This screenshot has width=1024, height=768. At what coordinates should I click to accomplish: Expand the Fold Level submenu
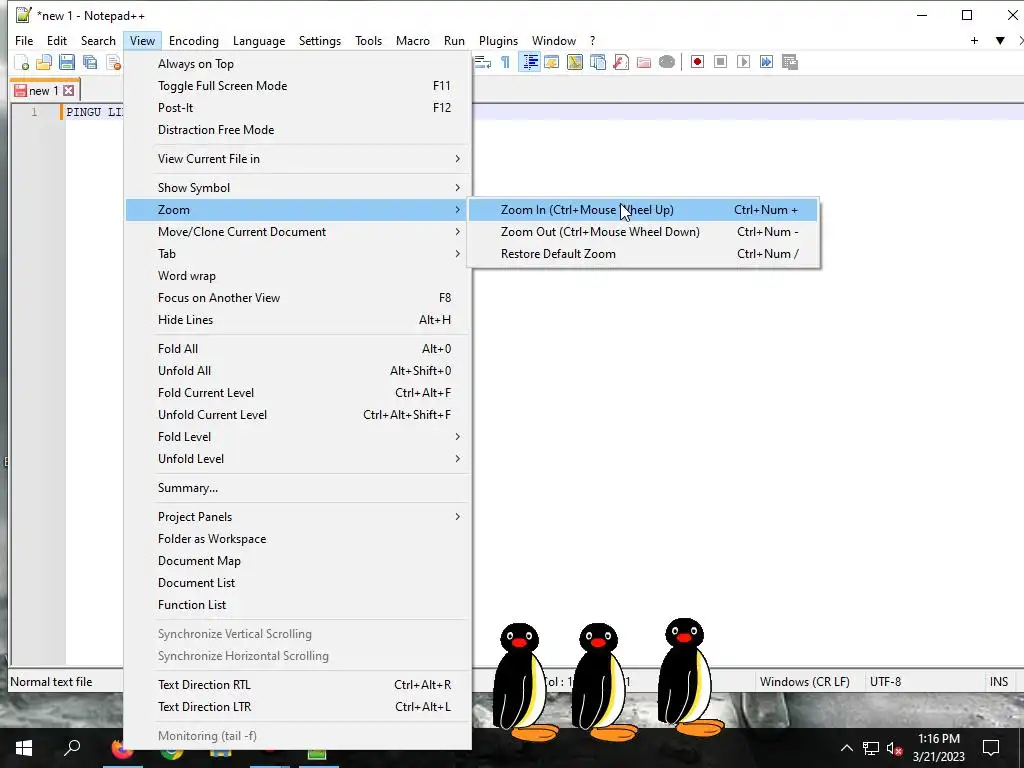coord(298,437)
